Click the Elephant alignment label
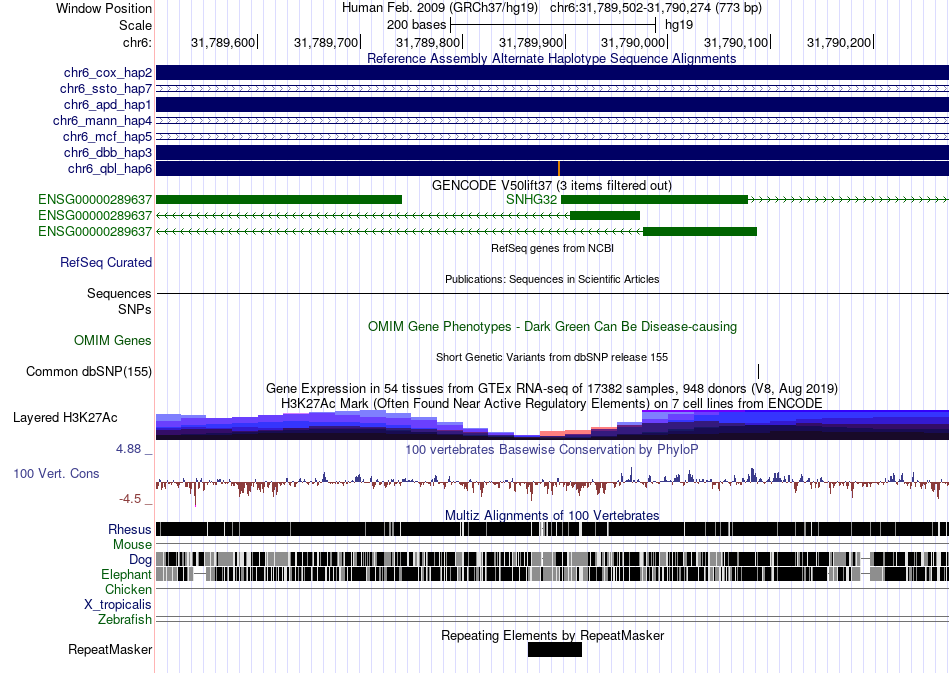This screenshot has width=950, height=673. pyautogui.click(x=126, y=574)
